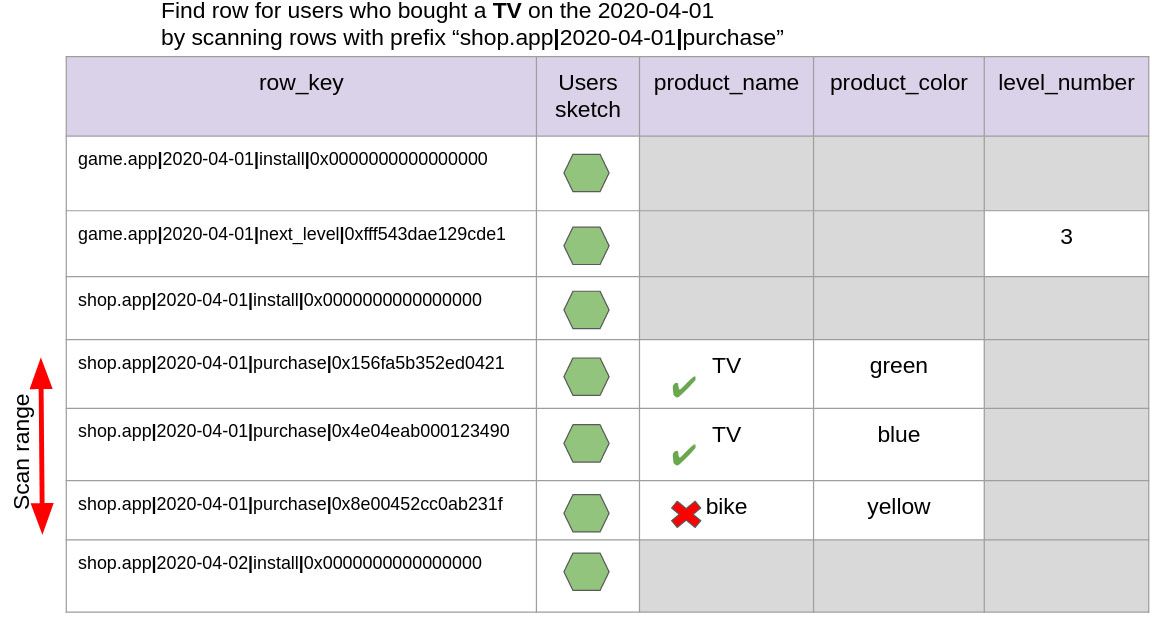This screenshot has width=1152, height=630.
Task: Click the product_color column header
Action: [x=899, y=96]
